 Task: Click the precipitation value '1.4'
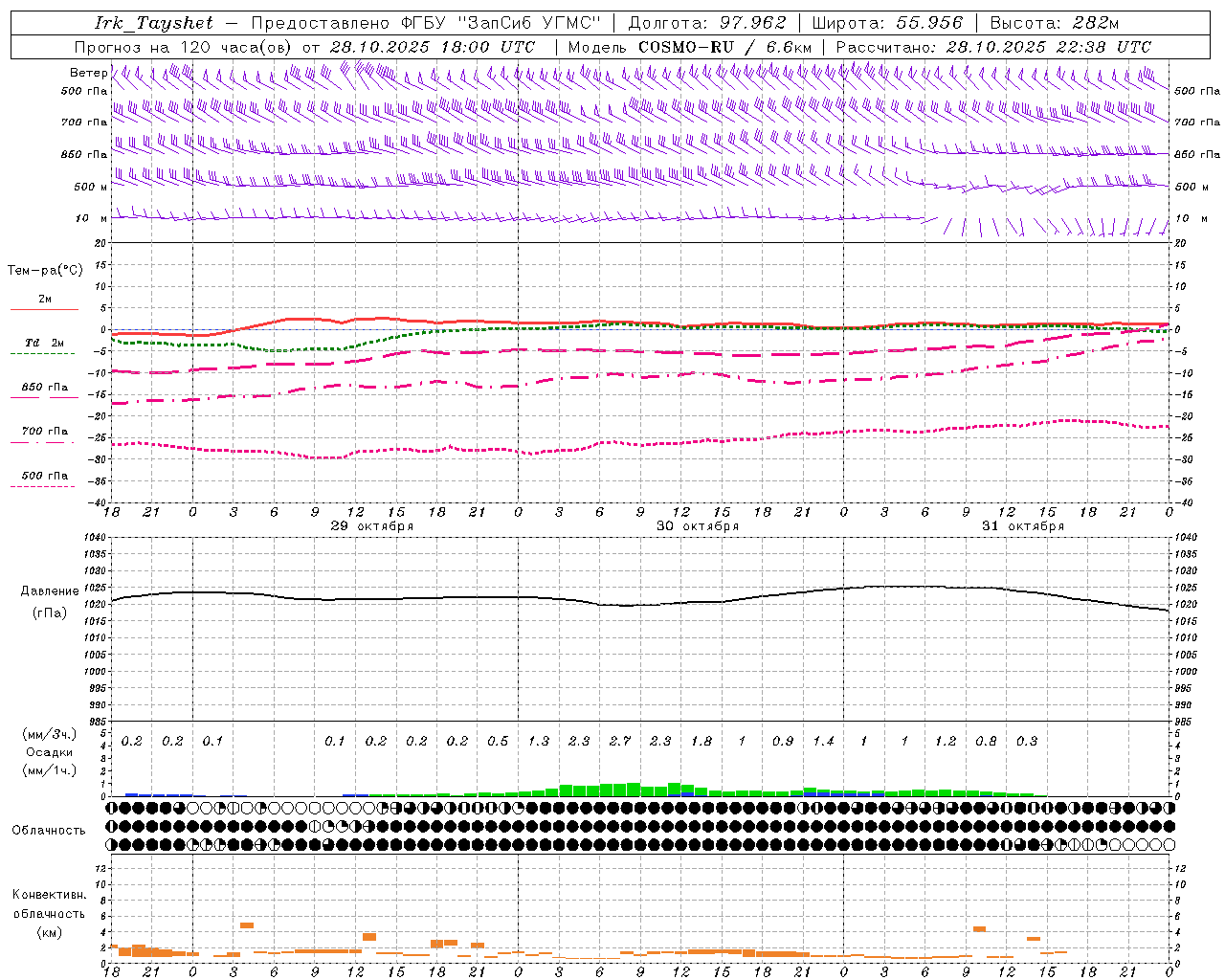[x=824, y=742]
